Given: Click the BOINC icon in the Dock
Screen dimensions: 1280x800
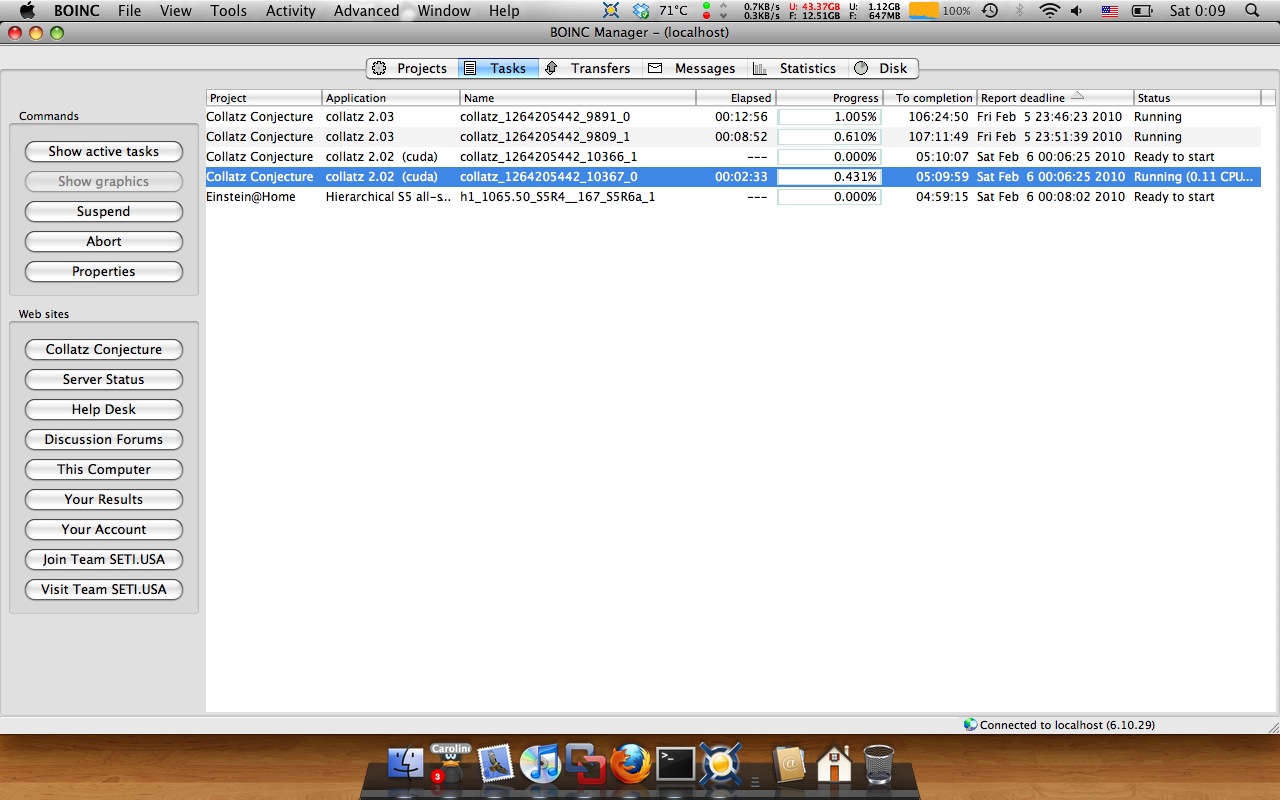Looking at the screenshot, I should coord(719,764).
